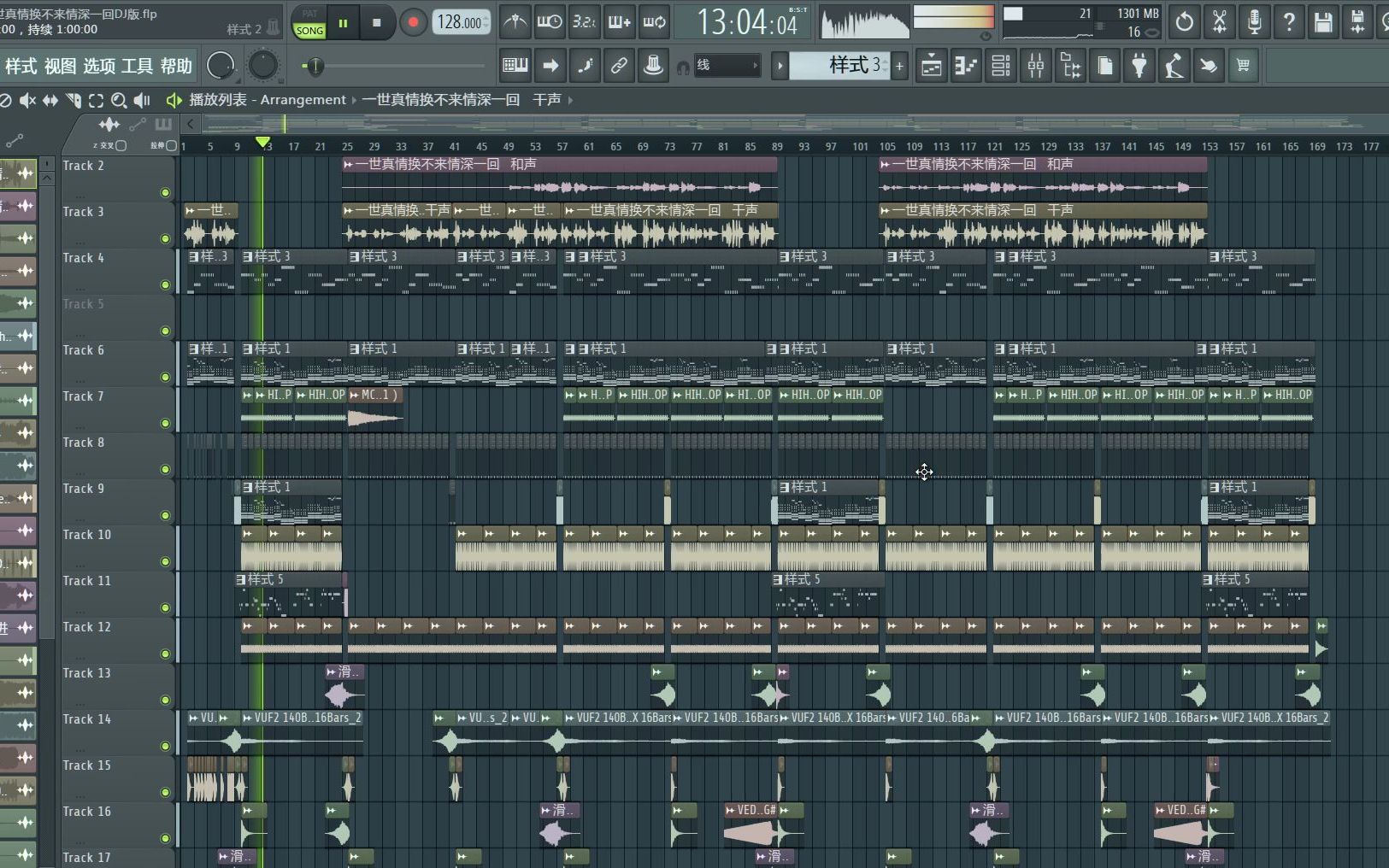Open the 视图 (View) menu
The image size is (1389, 868).
[60, 66]
